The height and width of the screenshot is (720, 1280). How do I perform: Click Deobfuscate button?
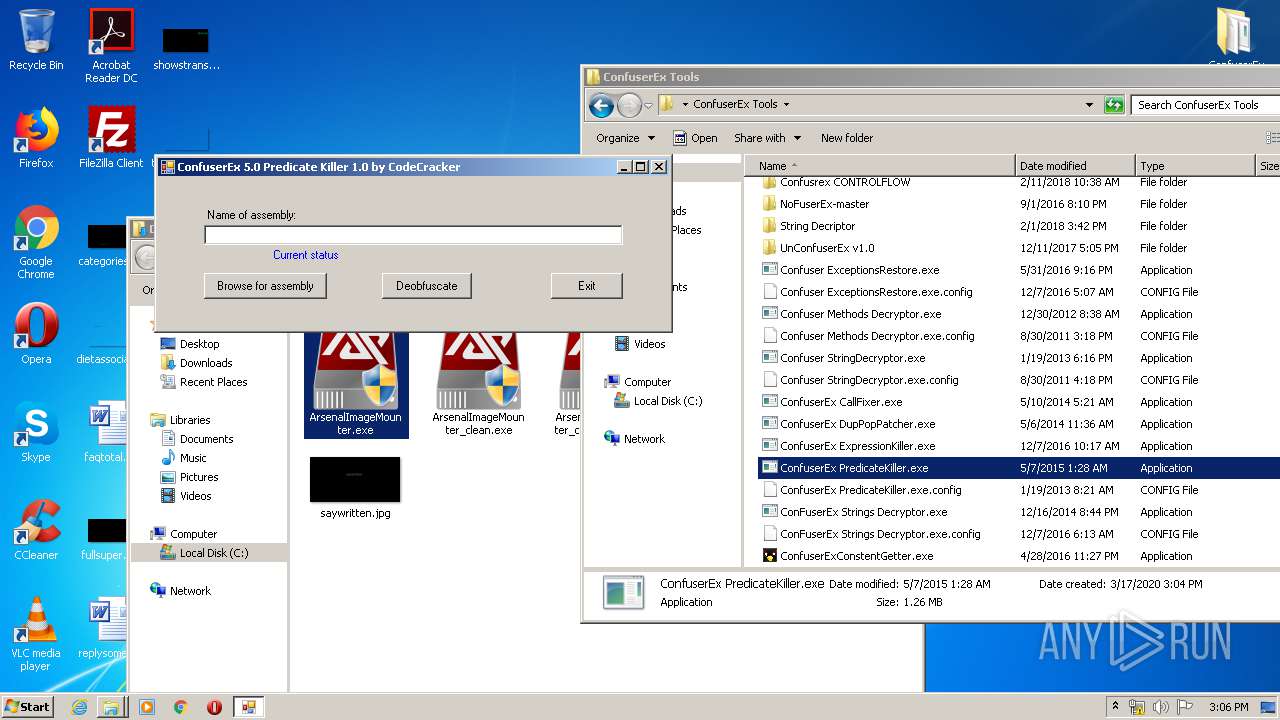coord(426,286)
